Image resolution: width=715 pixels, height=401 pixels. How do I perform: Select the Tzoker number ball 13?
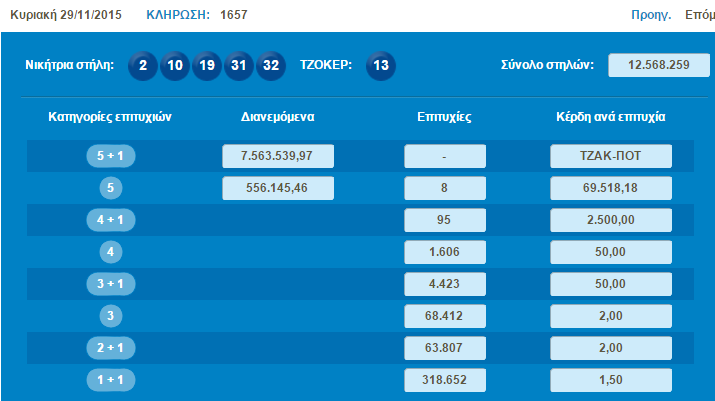[381, 66]
